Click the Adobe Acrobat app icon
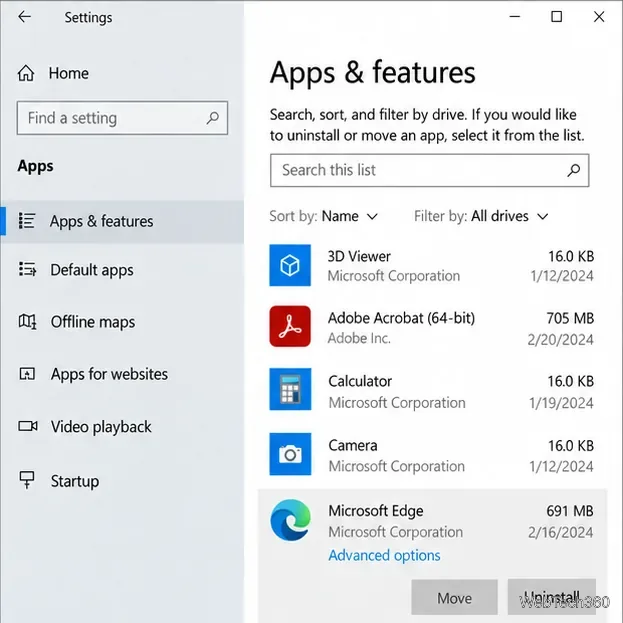The width and height of the screenshot is (623, 623). 290,326
